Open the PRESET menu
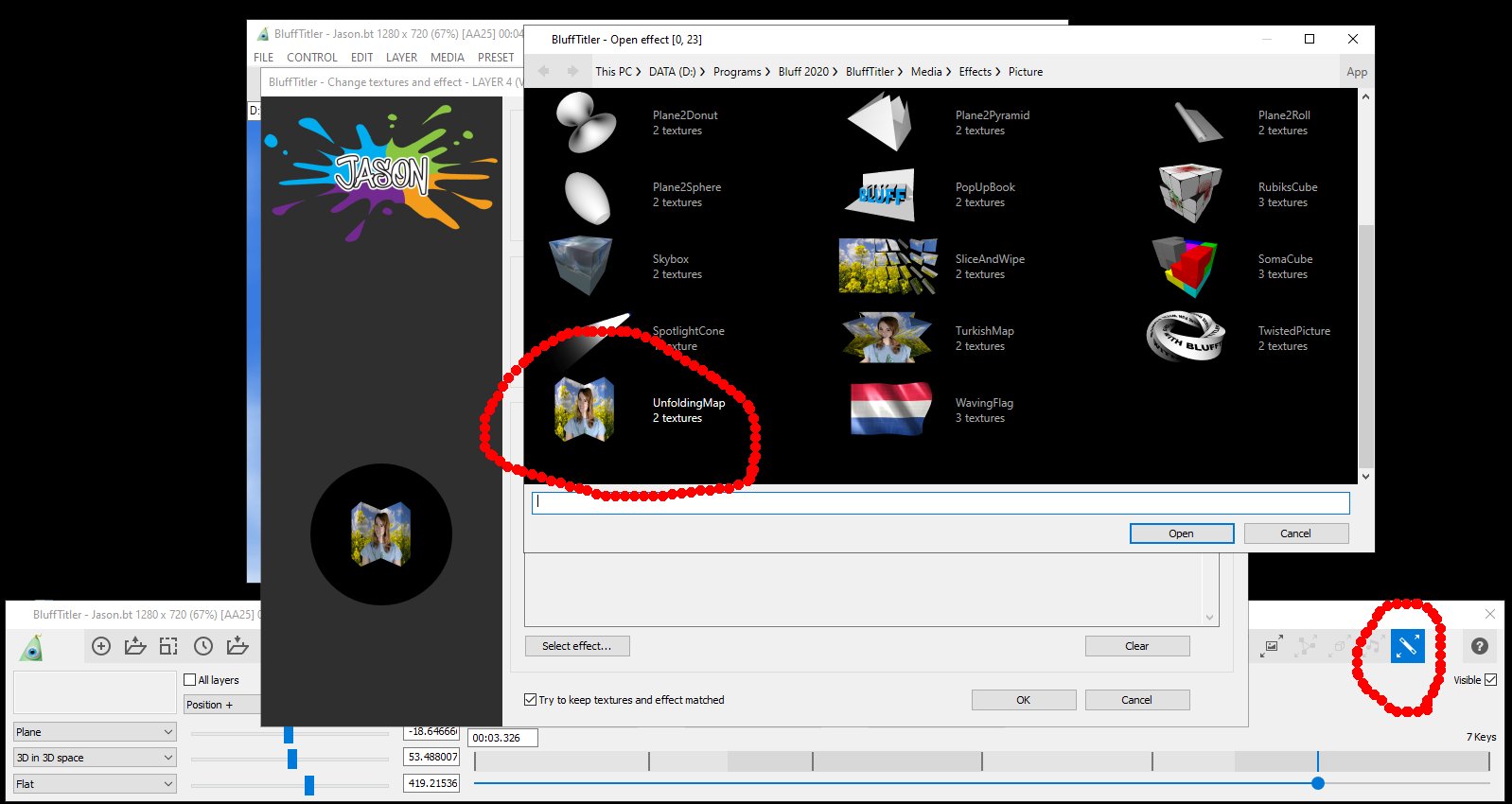Viewport: 1512px width, 804px height. [496, 58]
